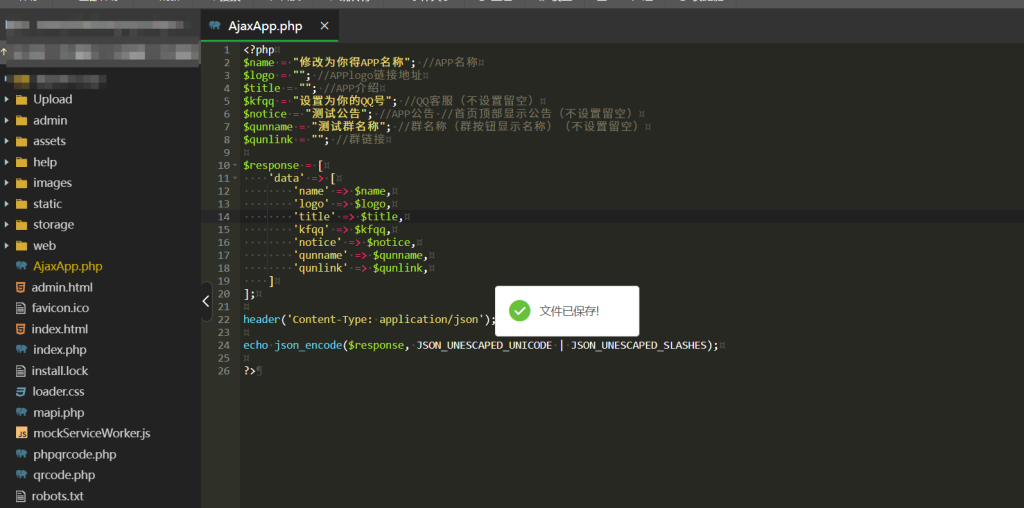The image size is (1024, 508).
Task: Click the file icon beside favicon.ico
Action: (20, 308)
